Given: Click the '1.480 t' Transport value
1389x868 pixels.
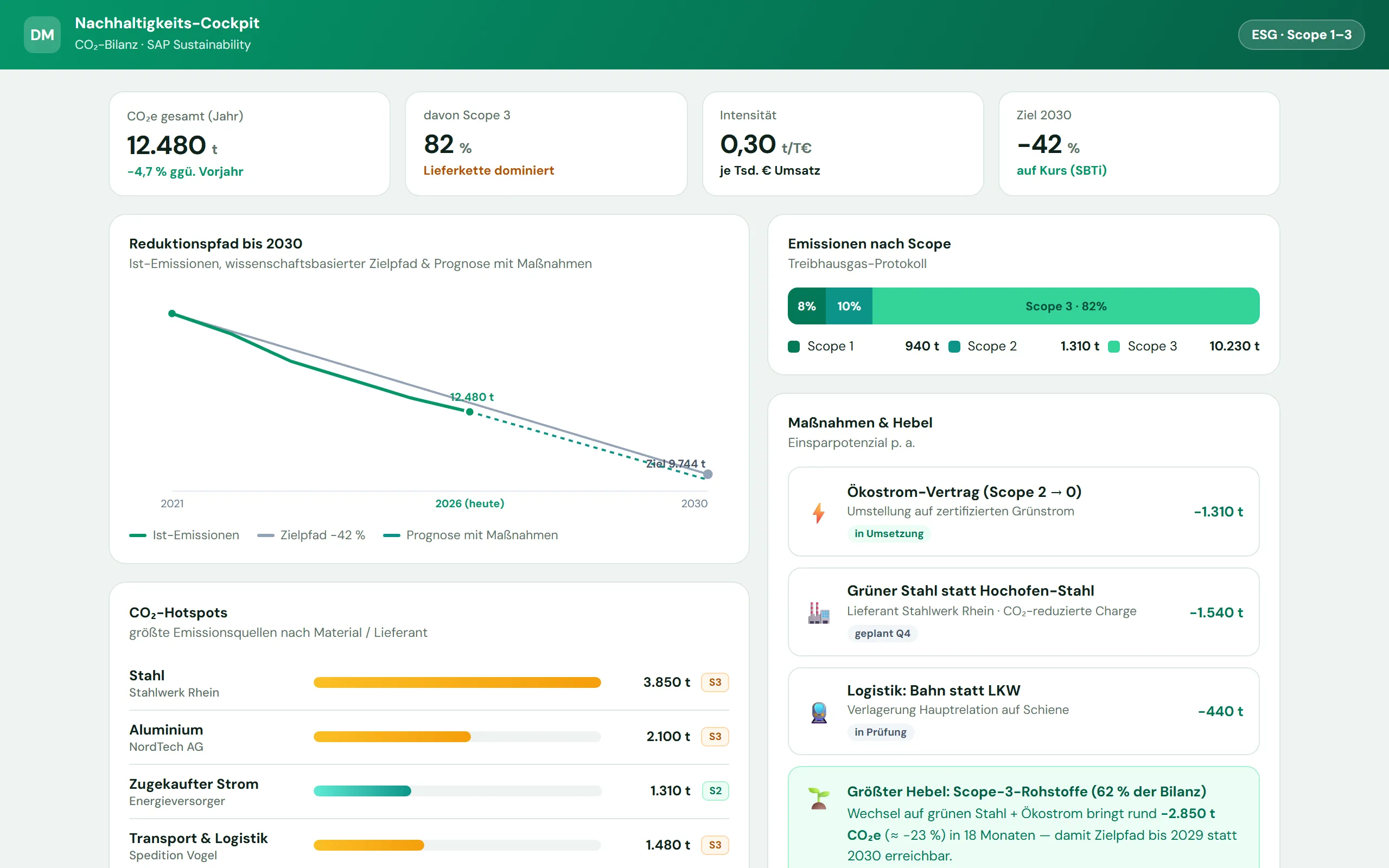Looking at the screenshot, I should (x=667, y=845).
